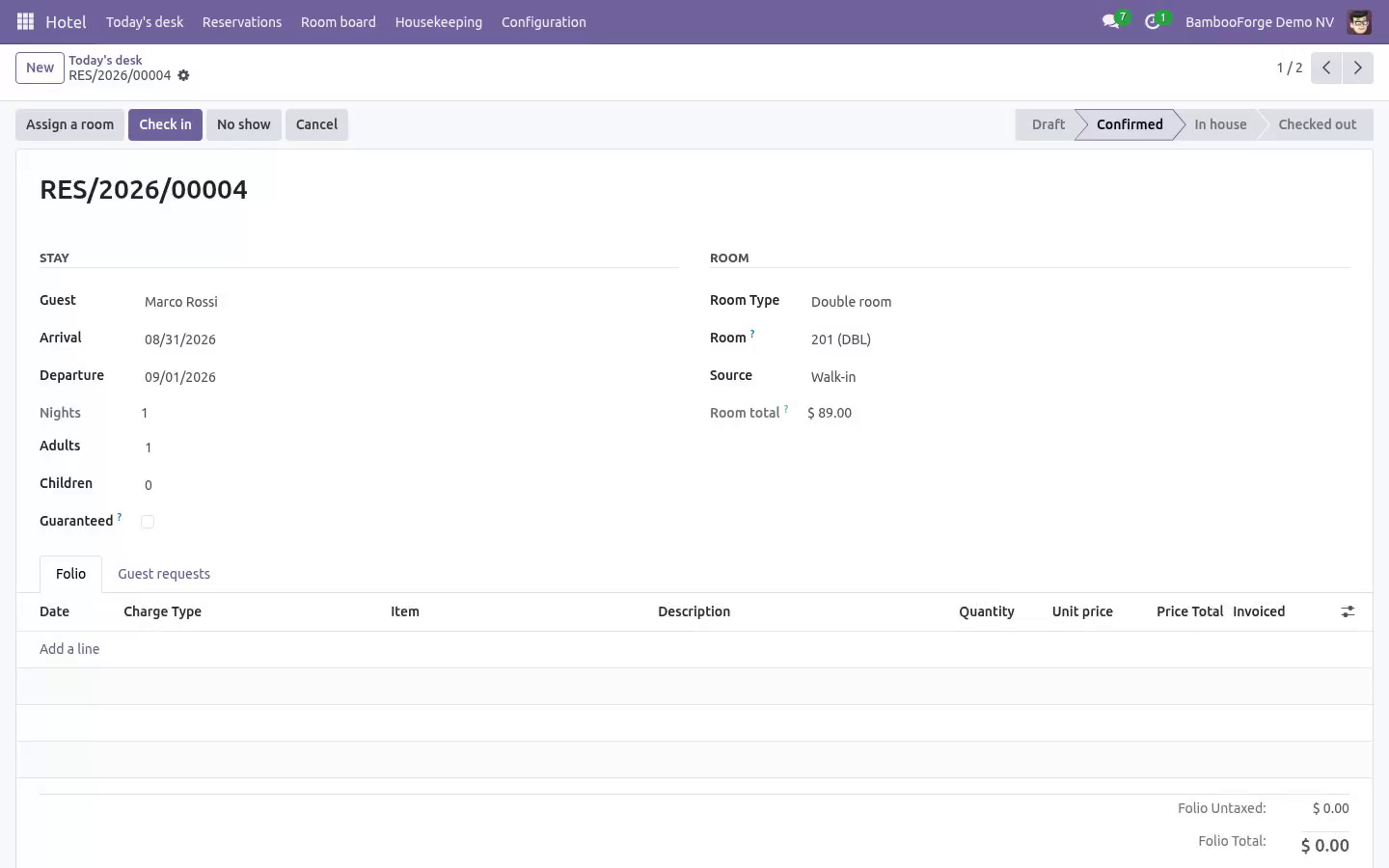This screenshot has height=868, width=1389.
Task: Mark reservation as No show
Action: [x=244, y=124]
